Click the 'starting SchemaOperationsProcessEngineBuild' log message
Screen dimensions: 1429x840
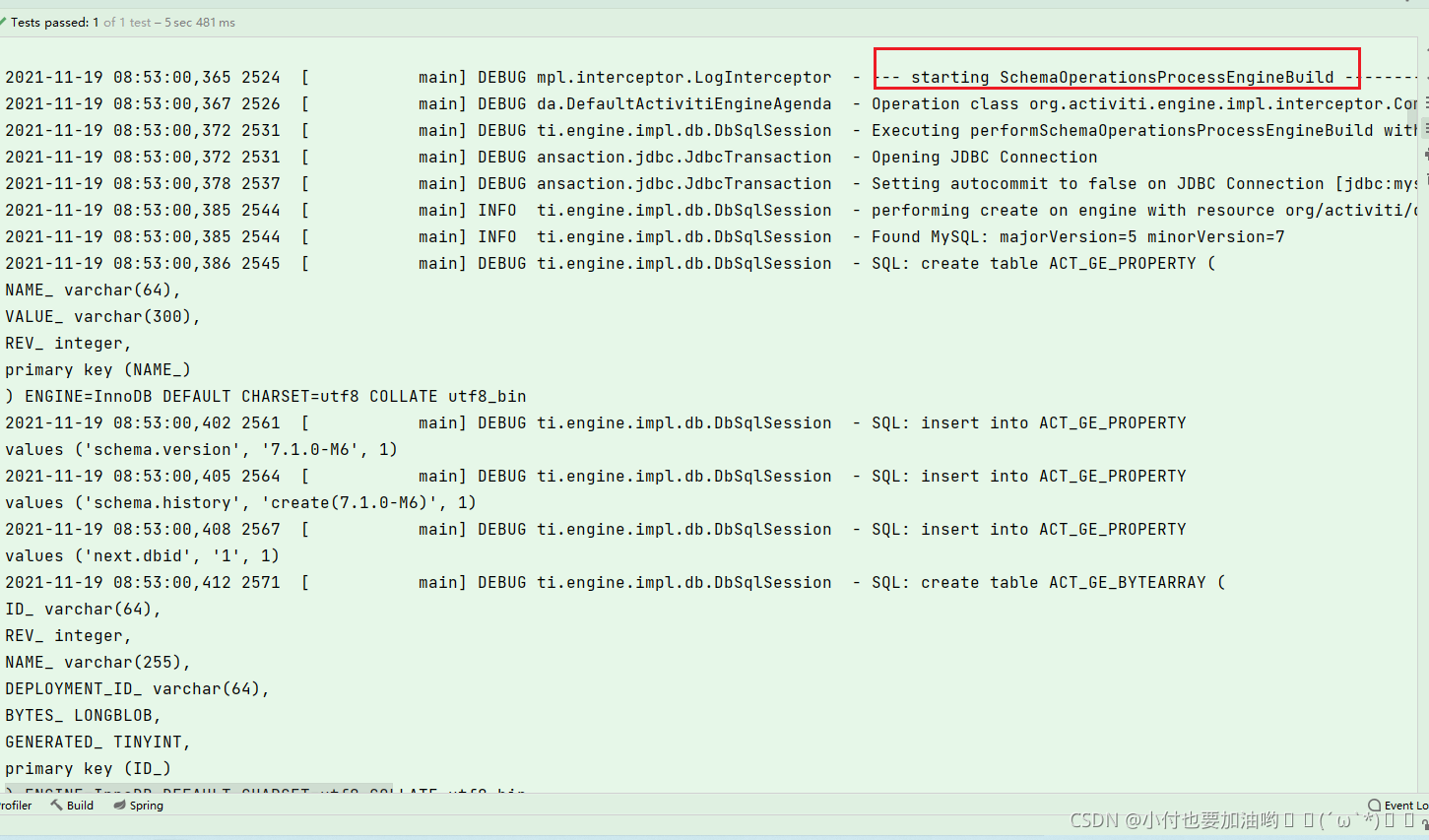point(1123,77)
